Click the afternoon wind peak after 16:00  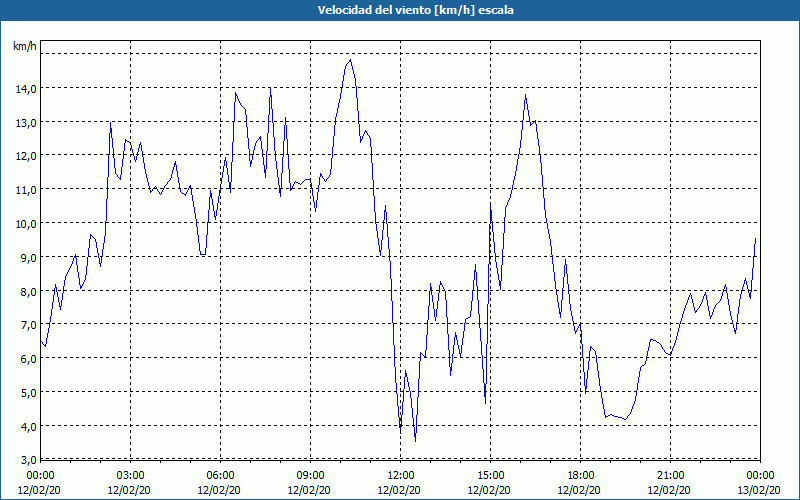526,95
